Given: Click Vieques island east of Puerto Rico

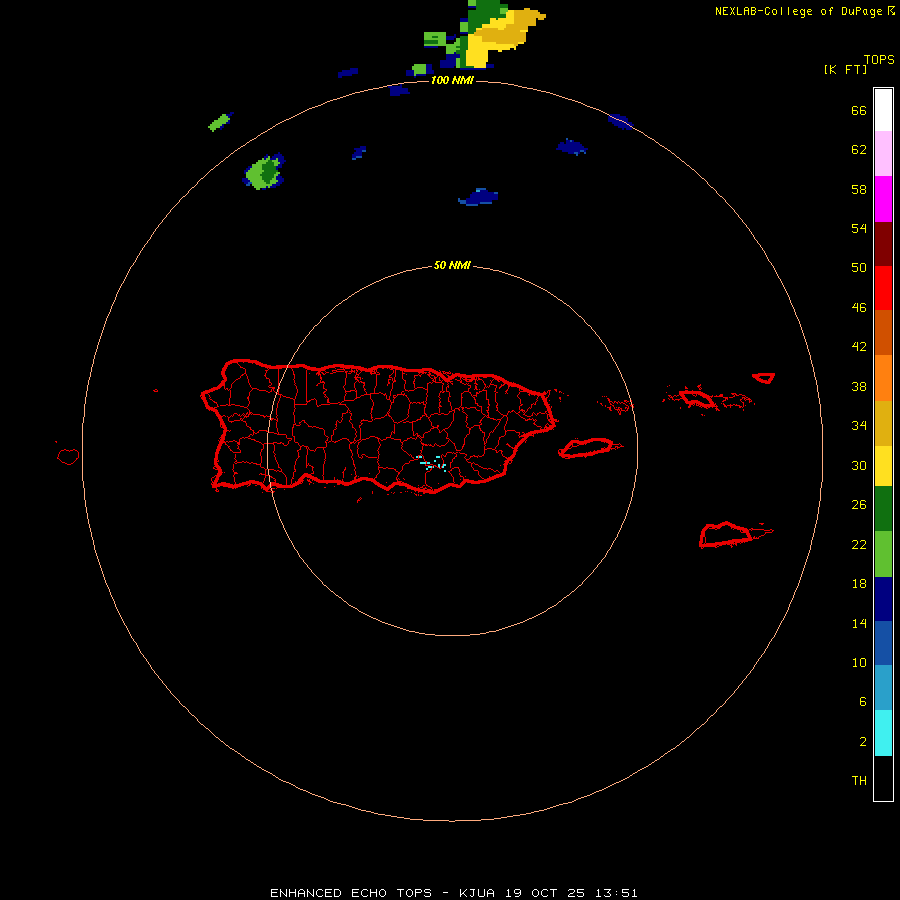Looking at the screenshot, I should pyautogui.click(x=589, y=448).
